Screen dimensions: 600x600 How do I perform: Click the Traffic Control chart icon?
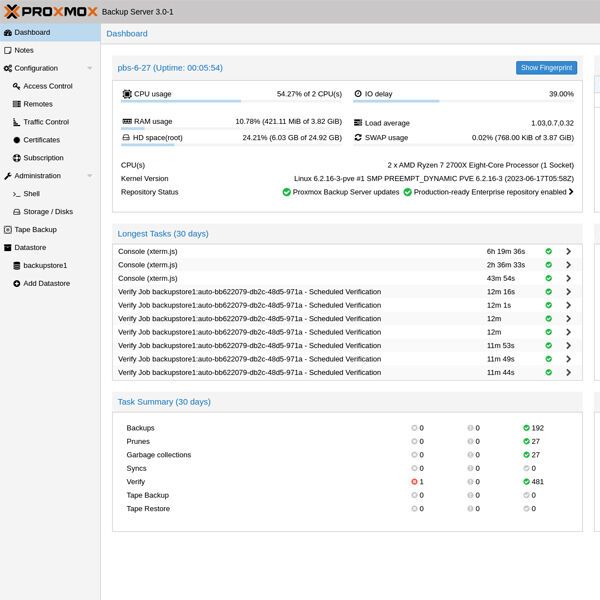(16, 122)
